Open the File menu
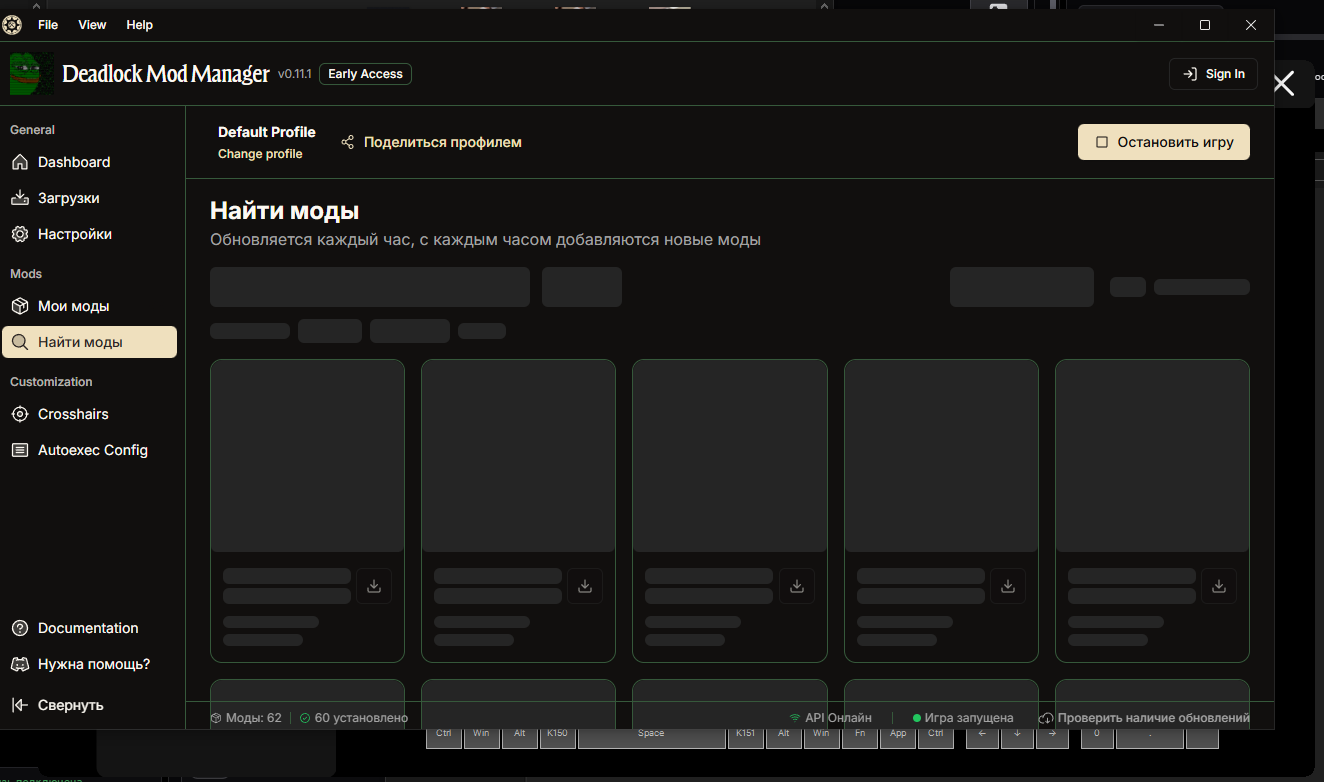Screen dimensions: 1324x782 [x=47, y=24]
